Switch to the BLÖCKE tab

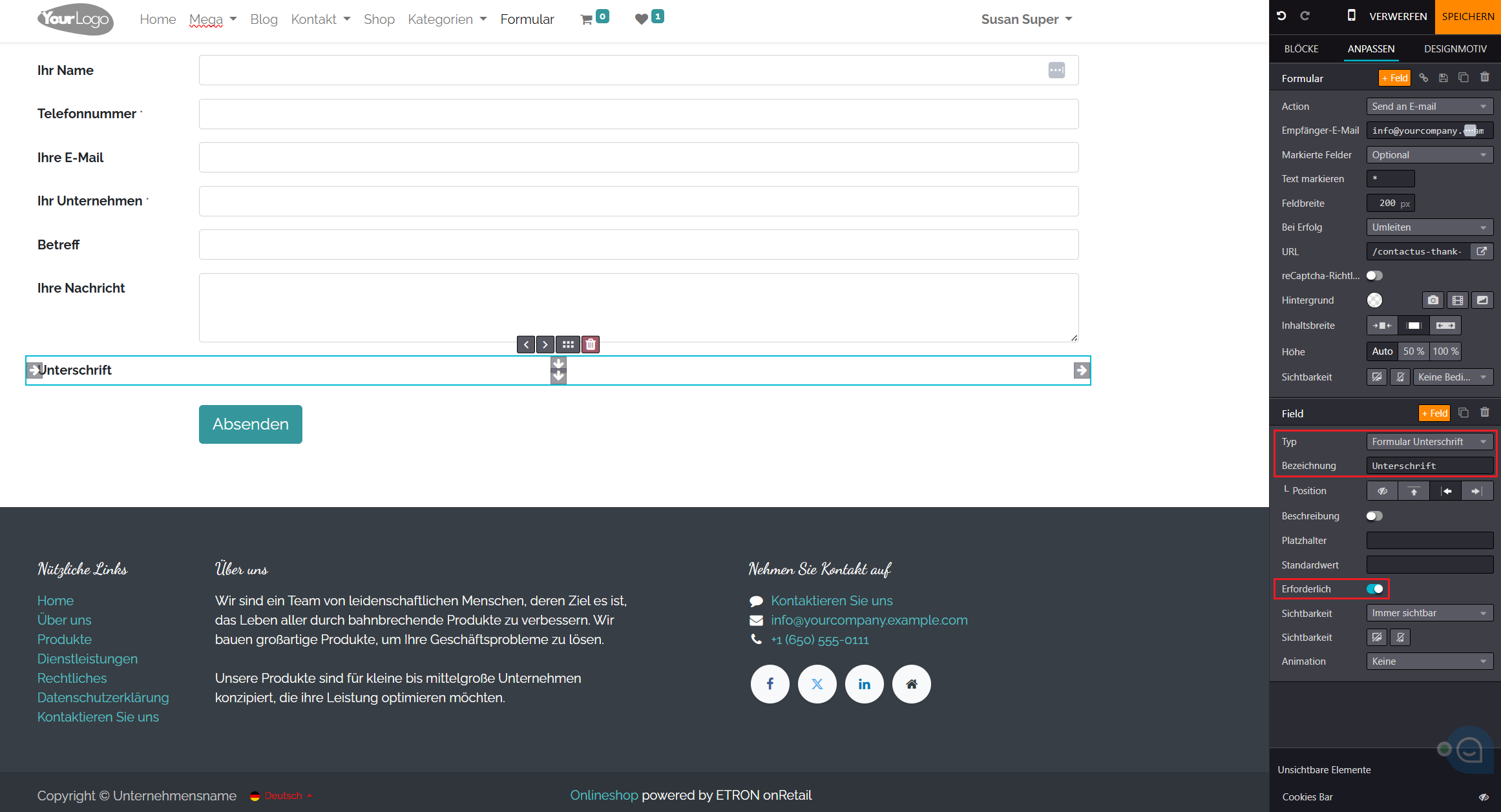[1301, 49]
